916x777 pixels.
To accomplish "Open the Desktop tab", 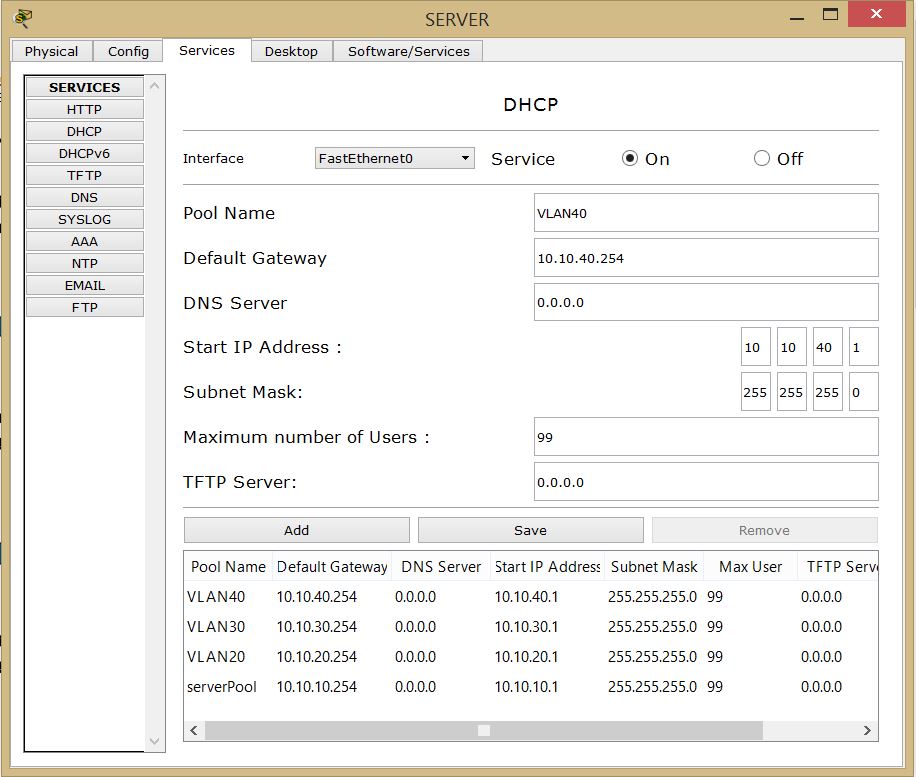I will point(291,51).
